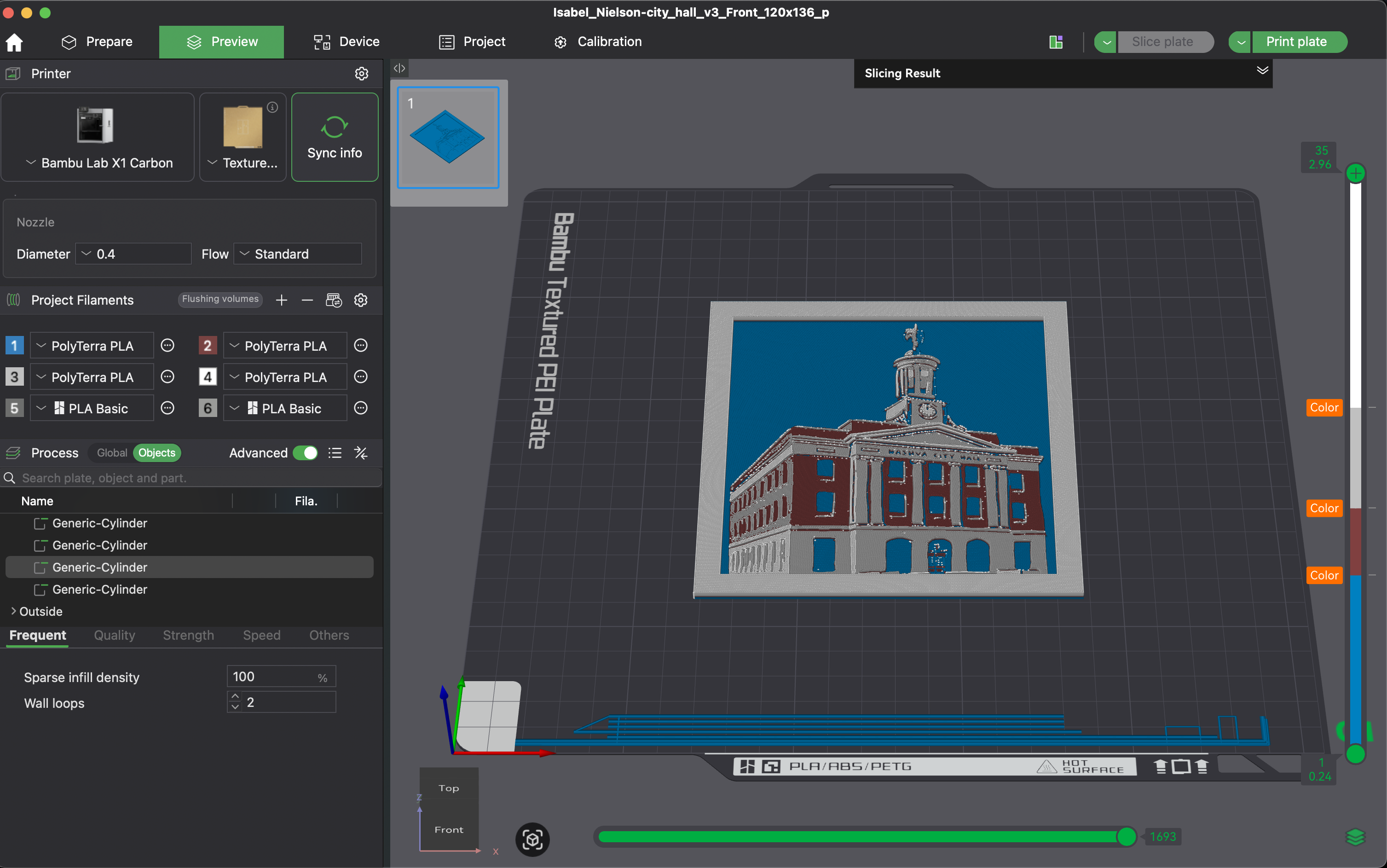Click the Top face of view cube
1387x868 pixels.
tap(449, 788)
